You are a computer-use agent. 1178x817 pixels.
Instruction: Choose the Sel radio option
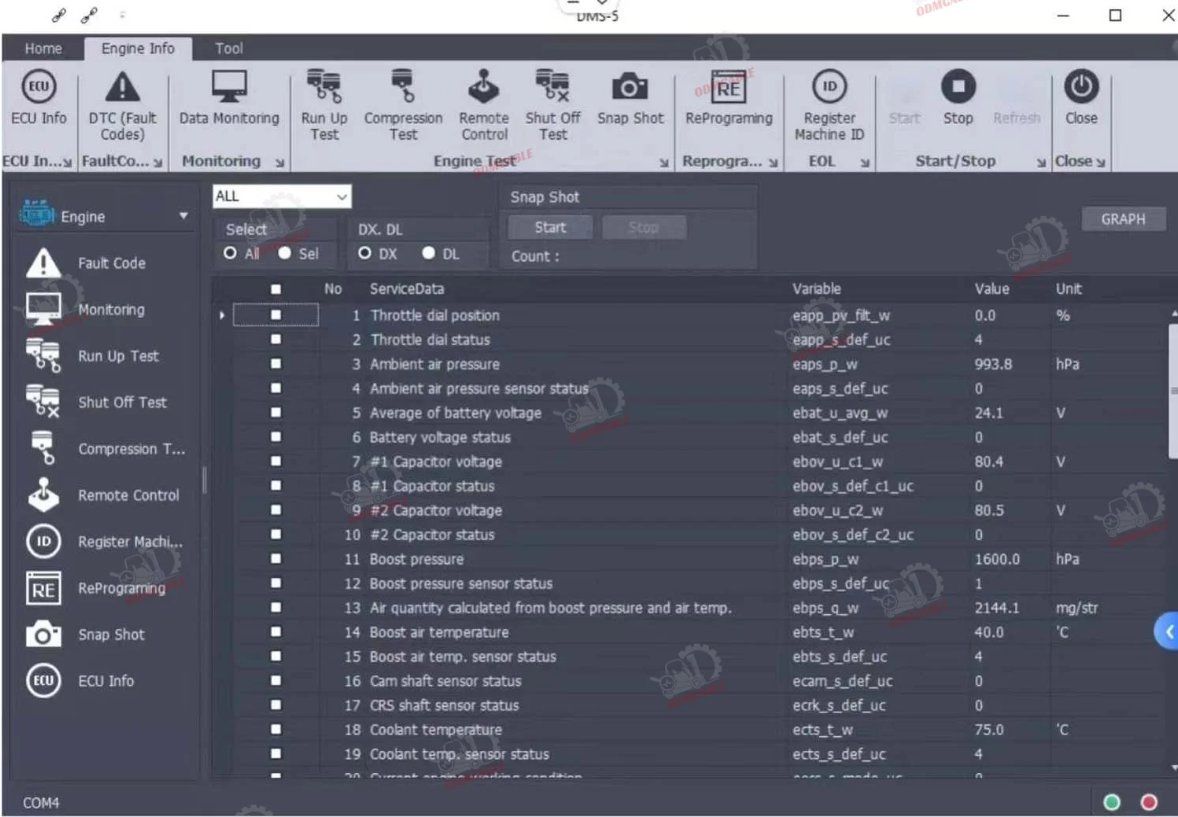coord(285,254)
